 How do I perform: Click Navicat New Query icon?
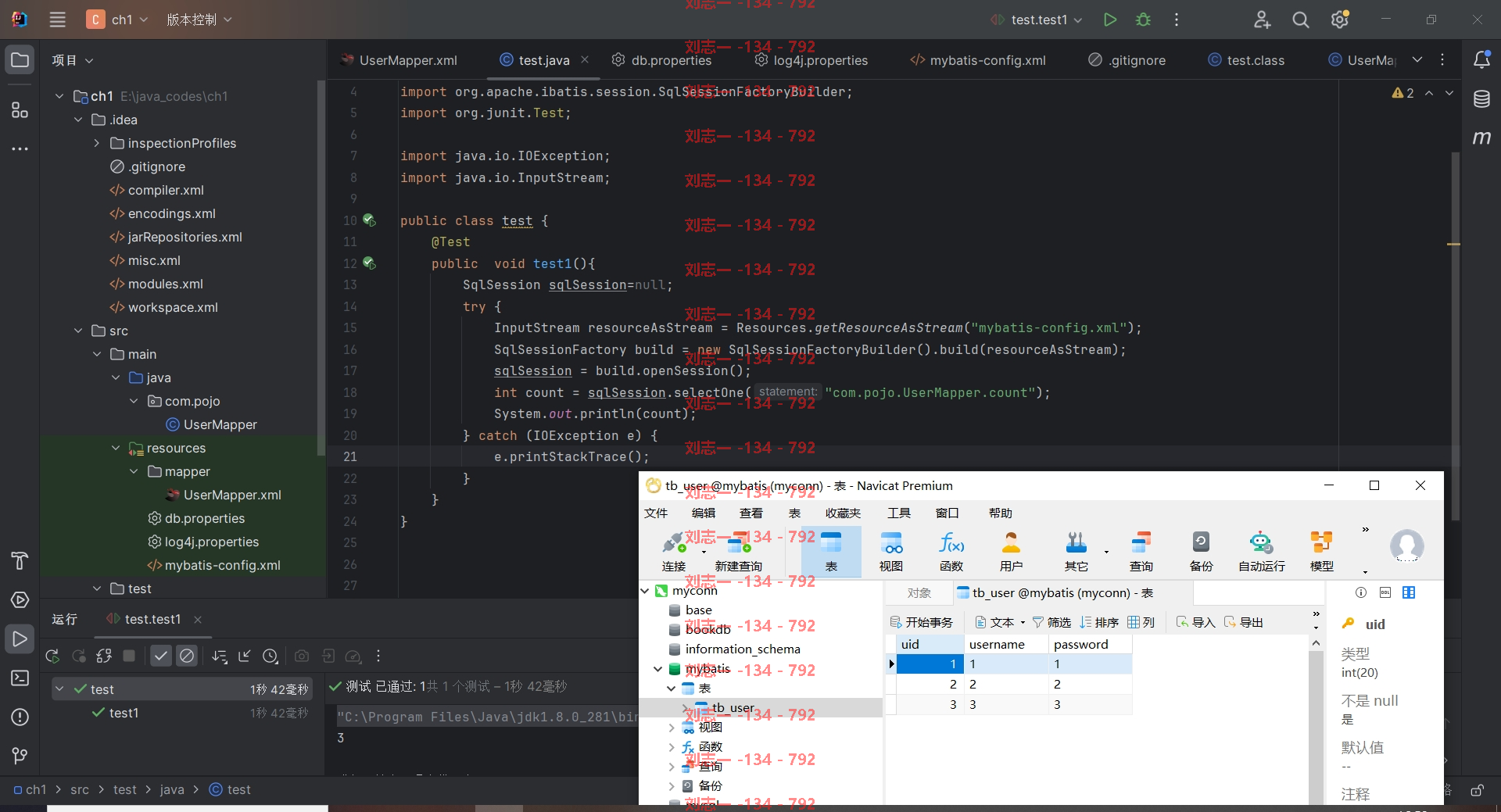738,552
